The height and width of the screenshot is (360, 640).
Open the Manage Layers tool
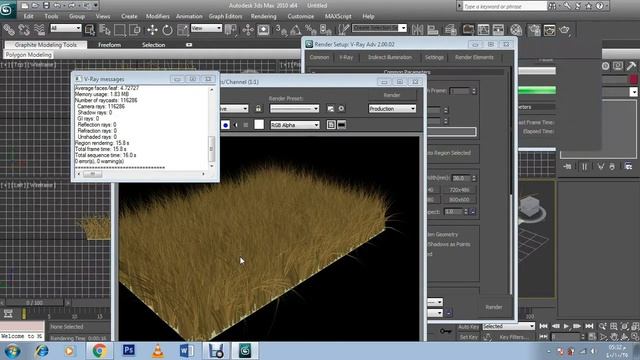pos(451,30)
